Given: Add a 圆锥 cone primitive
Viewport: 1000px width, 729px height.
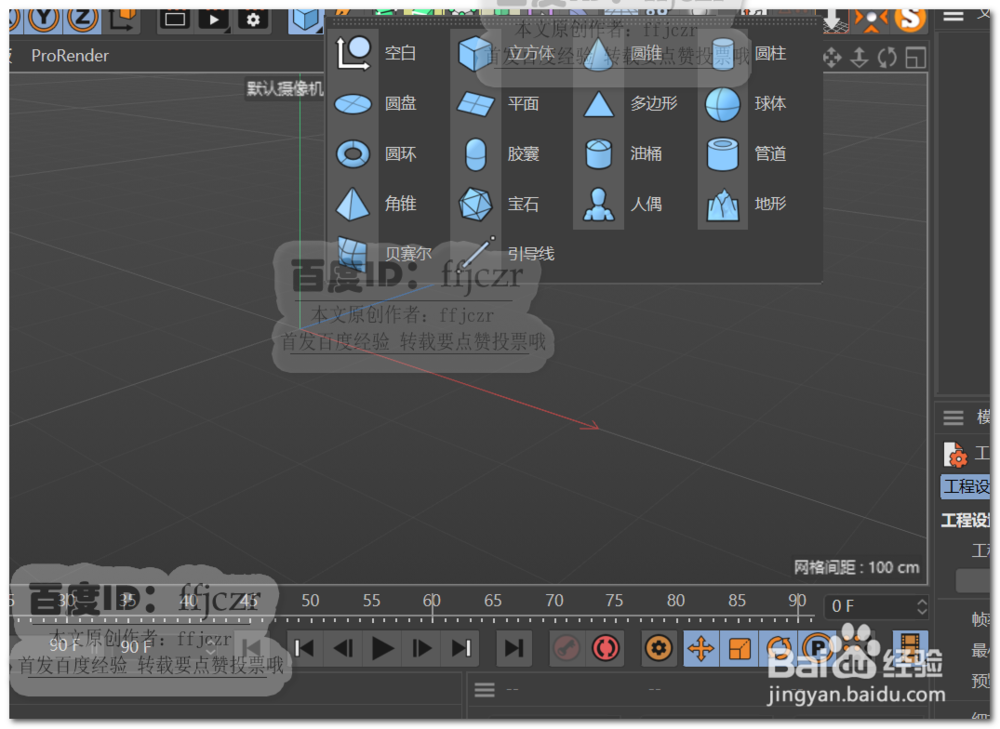Looking at the screenshot, I should pos(598,54).
